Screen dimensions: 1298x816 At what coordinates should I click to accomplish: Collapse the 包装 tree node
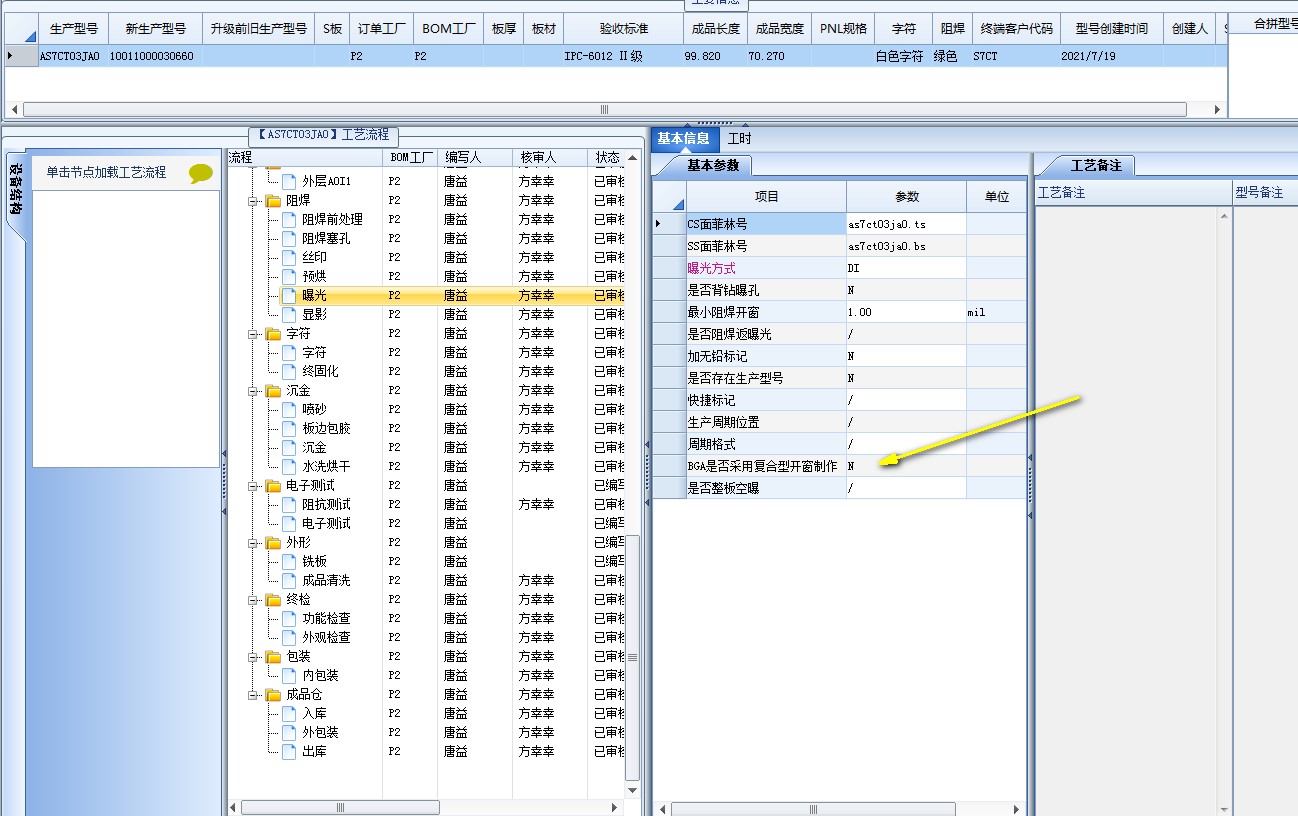[254, 657]
